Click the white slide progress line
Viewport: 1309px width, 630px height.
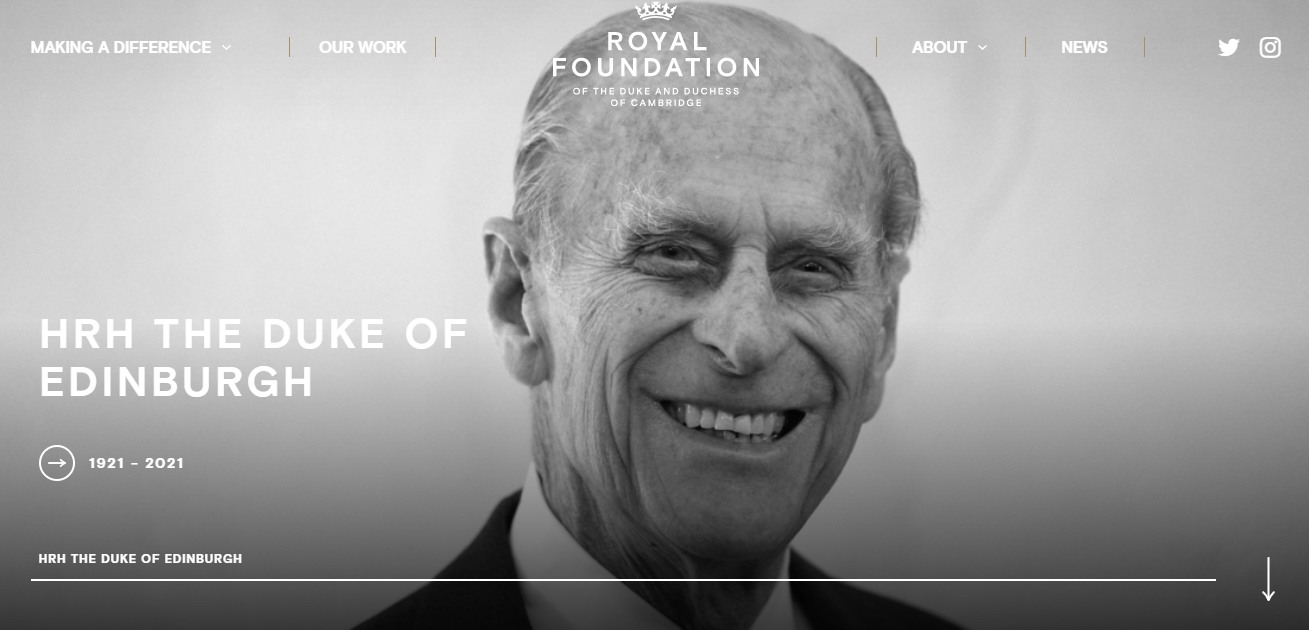click(623, 579)
